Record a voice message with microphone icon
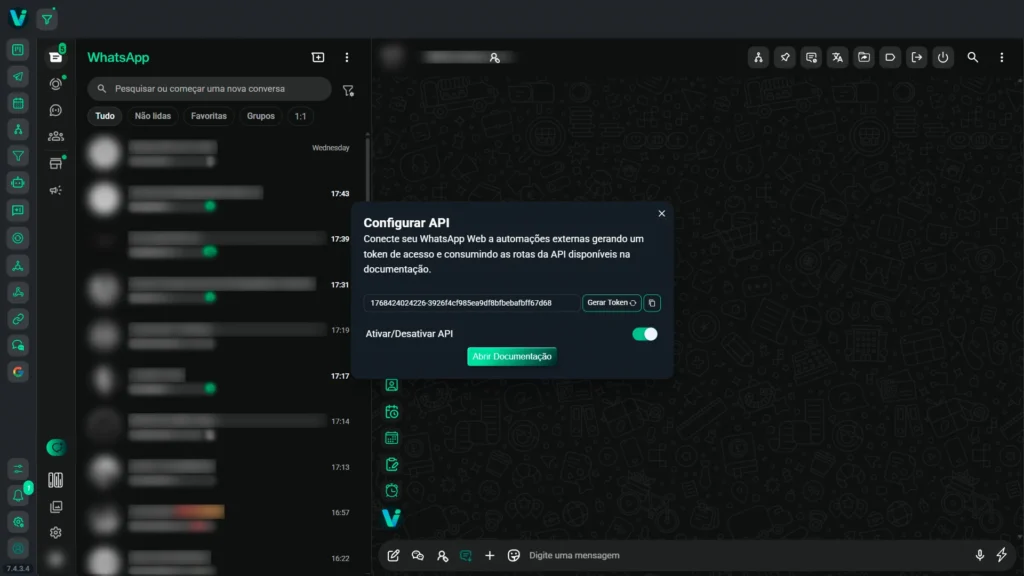 tap(980, 555)
